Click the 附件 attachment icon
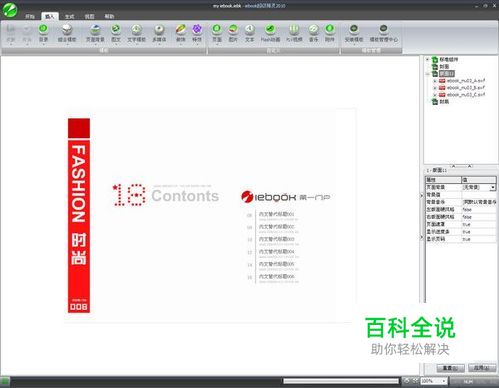The height and width of the screenshot is (388, 499). click(329, 29)
